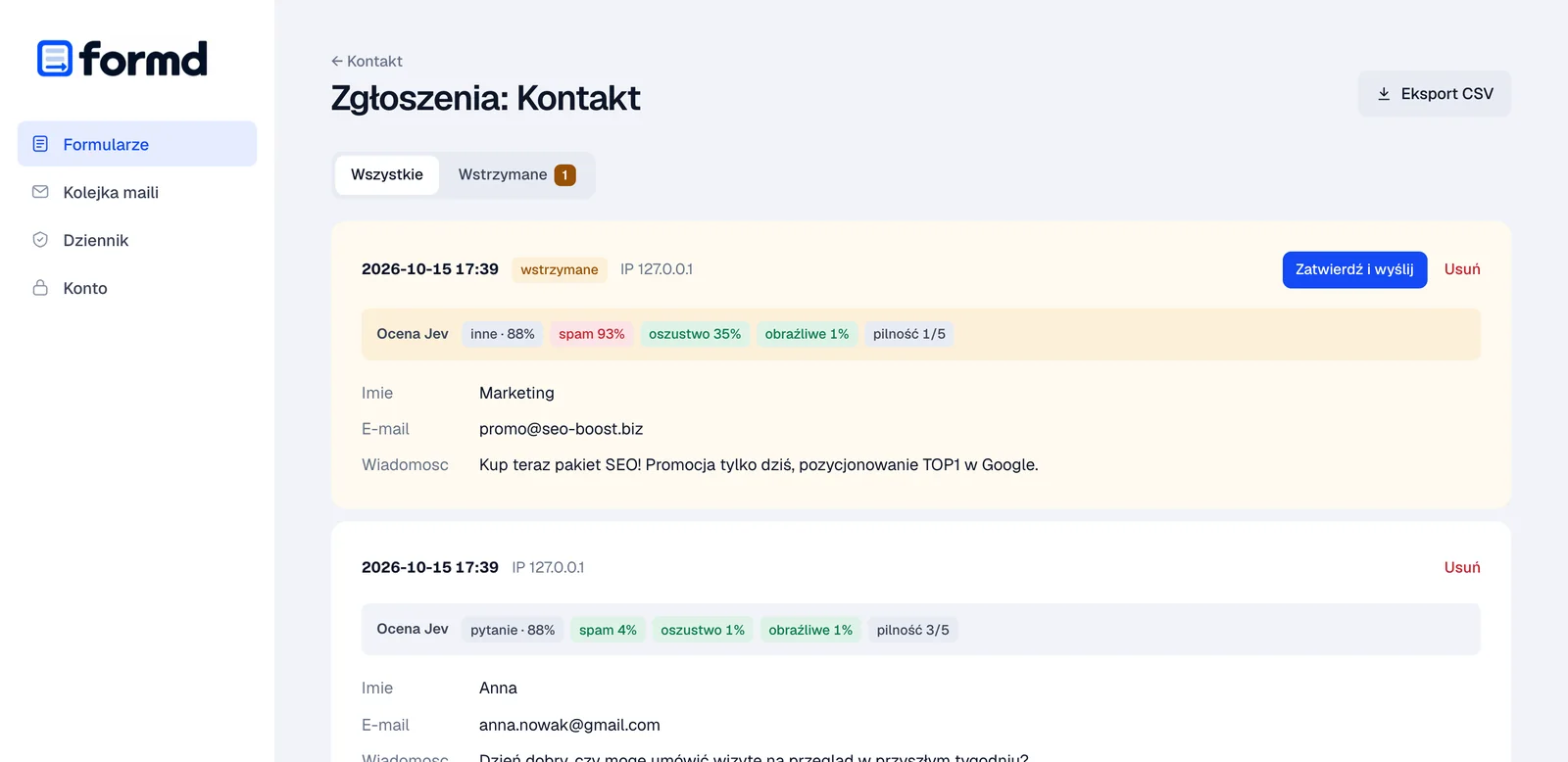Screen dimensions: 1568x762
Task: Click the Ocena Jev label in Anna's submission
Action: 413,629
